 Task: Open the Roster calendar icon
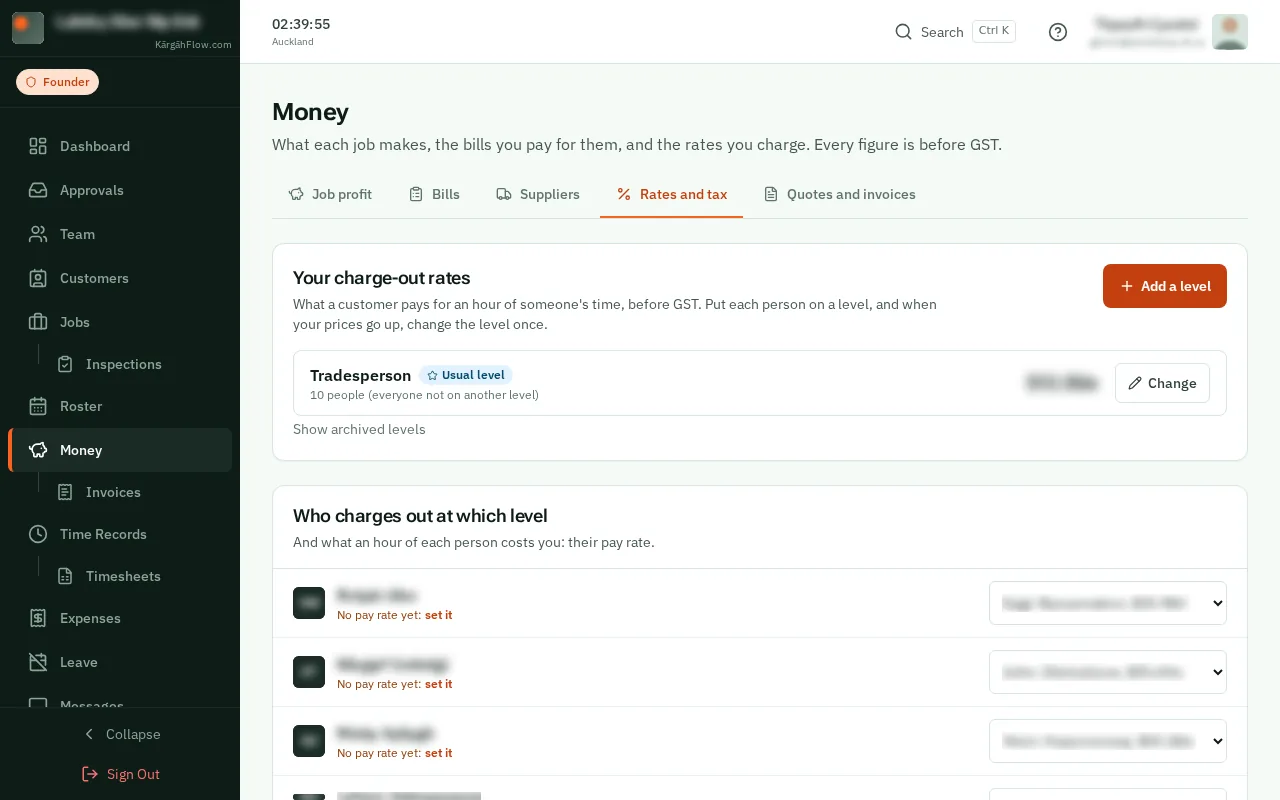tap(38, 406)
